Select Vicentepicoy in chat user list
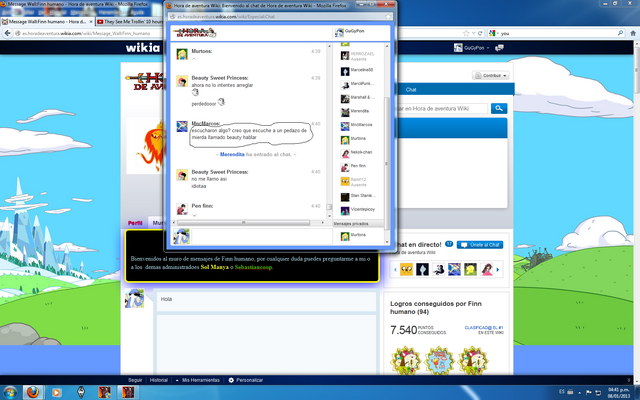Viewport: 640px width, 400px height. (x=358, y=210)
